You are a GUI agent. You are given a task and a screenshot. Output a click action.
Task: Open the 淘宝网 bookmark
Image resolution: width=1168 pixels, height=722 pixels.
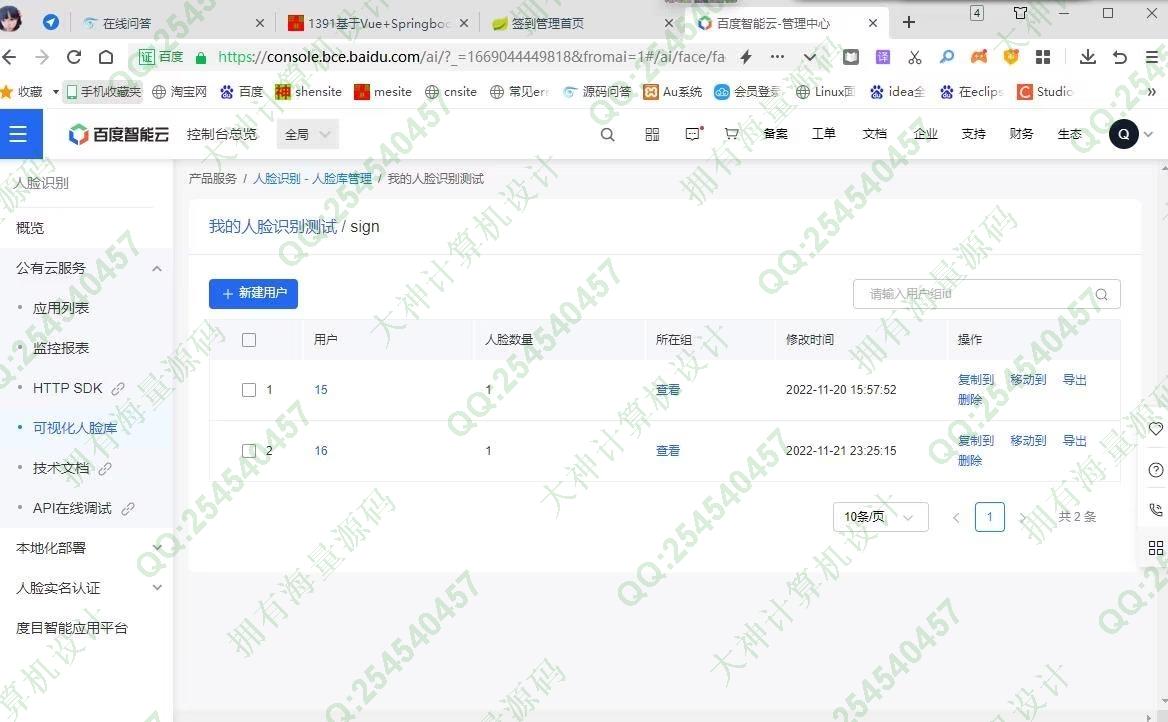[180, 92]
